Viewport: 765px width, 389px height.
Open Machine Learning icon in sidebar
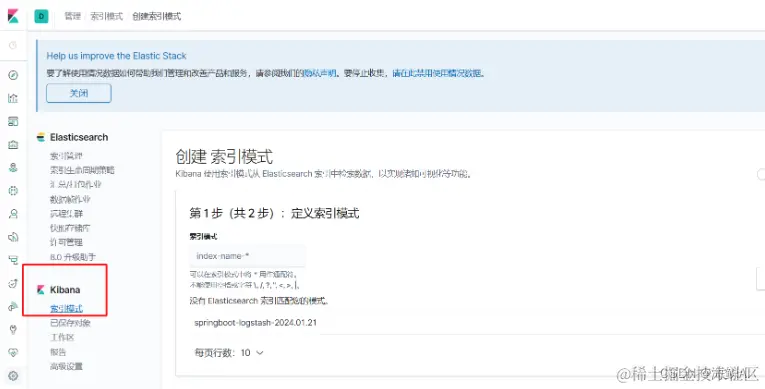tap(13, 191)
